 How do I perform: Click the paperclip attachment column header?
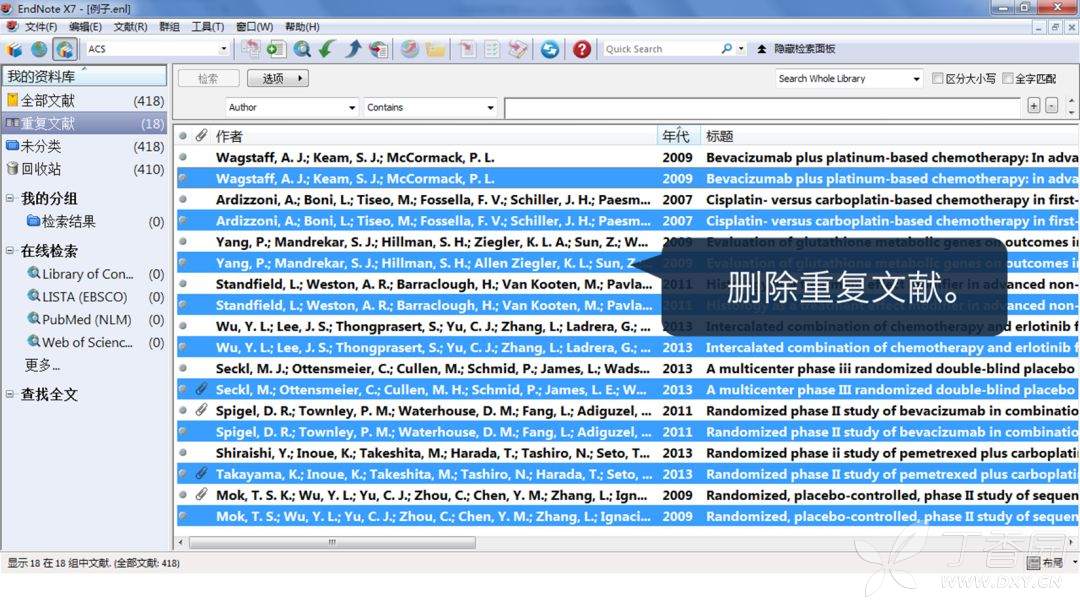201,136
